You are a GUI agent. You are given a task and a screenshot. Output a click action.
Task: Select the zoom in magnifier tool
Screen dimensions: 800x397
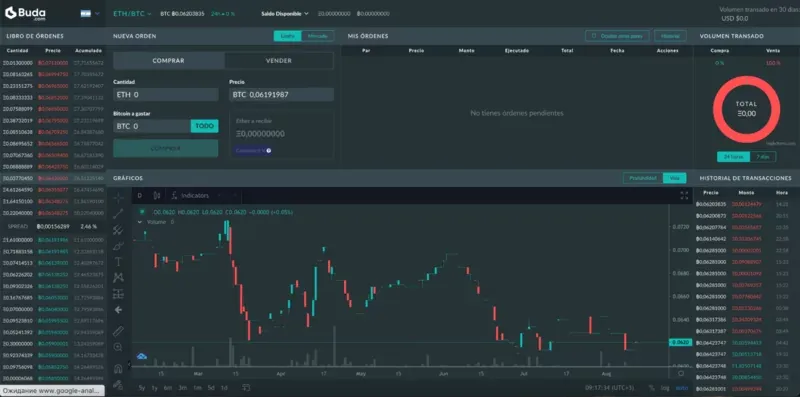118,347
